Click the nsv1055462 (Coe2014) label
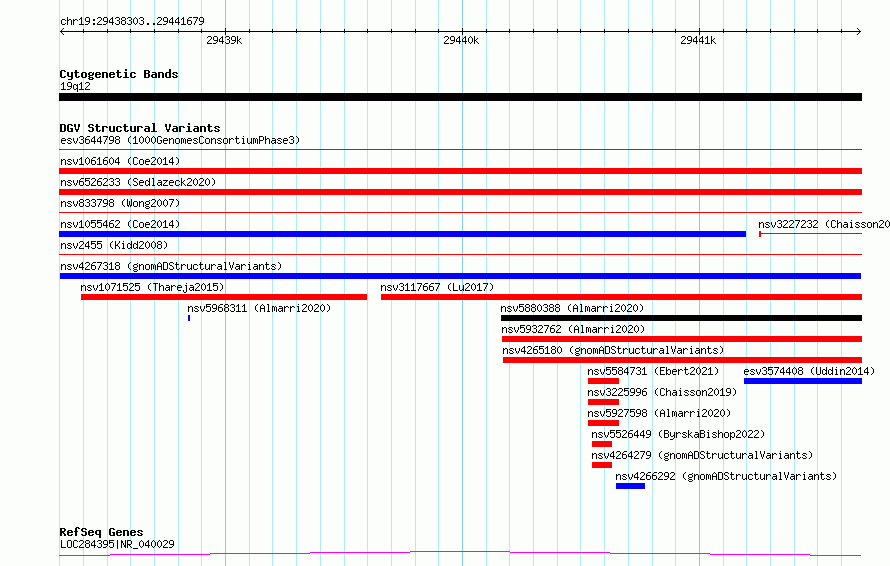The image size is (890, 566). tap(120, 224)
